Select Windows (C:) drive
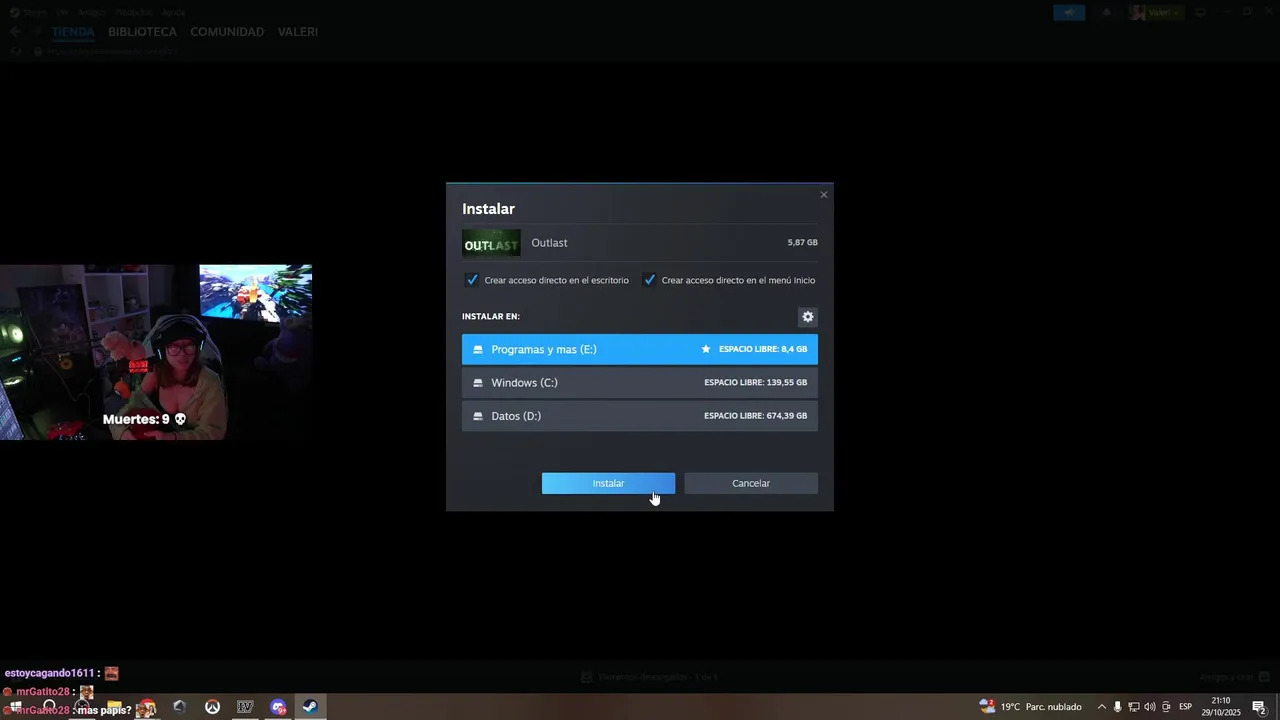 (x=640, y=383)
